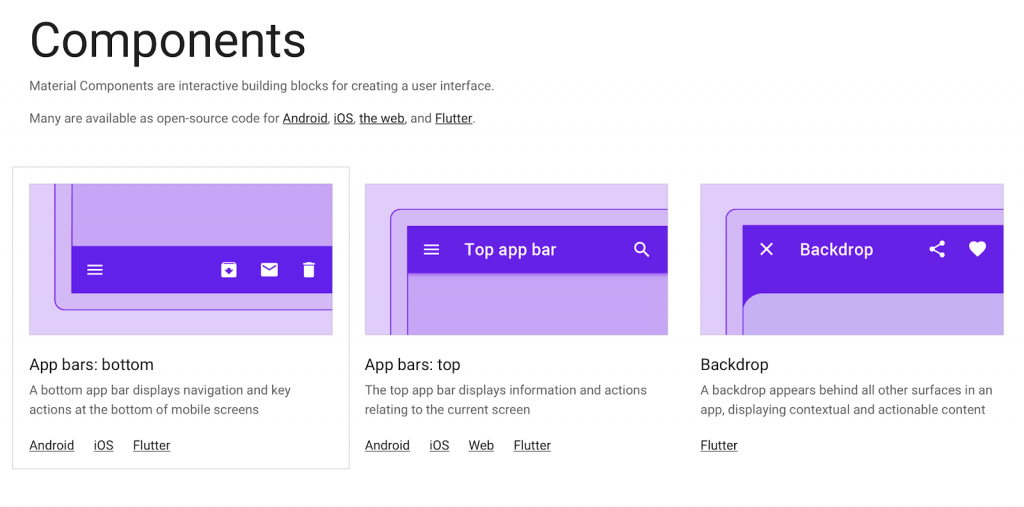This screenshot has height=507, width=1024.
Task: Click the heart favorite icon in Backdrop illustration
Action: [x=977, y=249]
